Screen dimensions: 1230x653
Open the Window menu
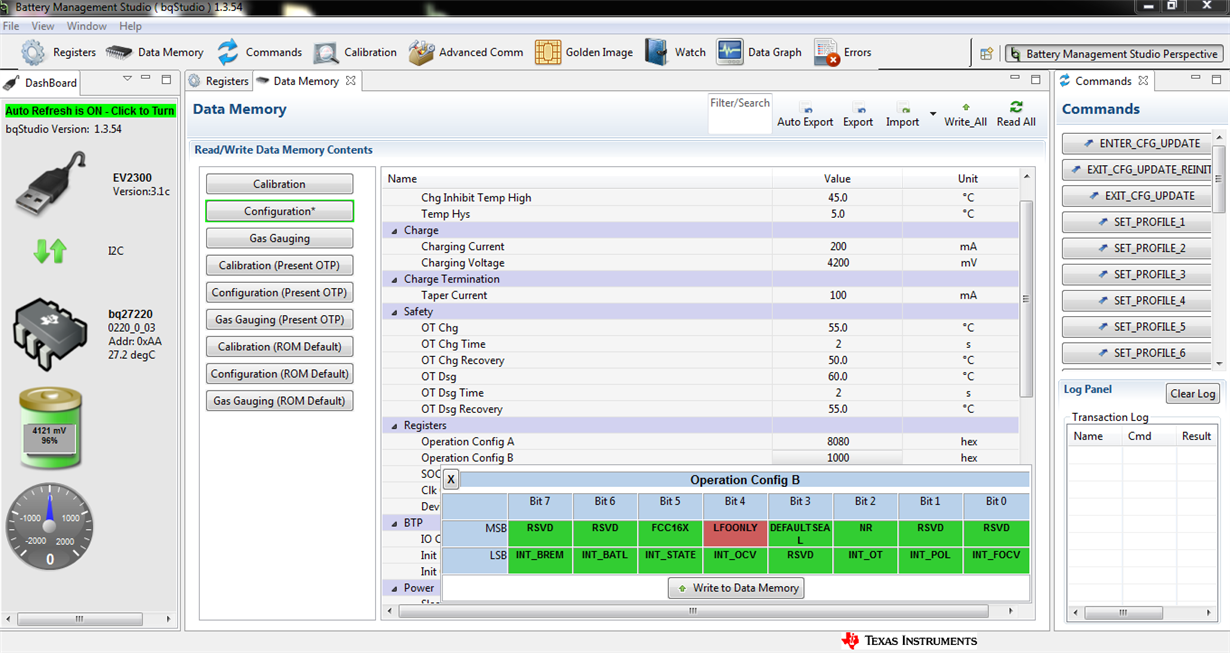(87, 26)
